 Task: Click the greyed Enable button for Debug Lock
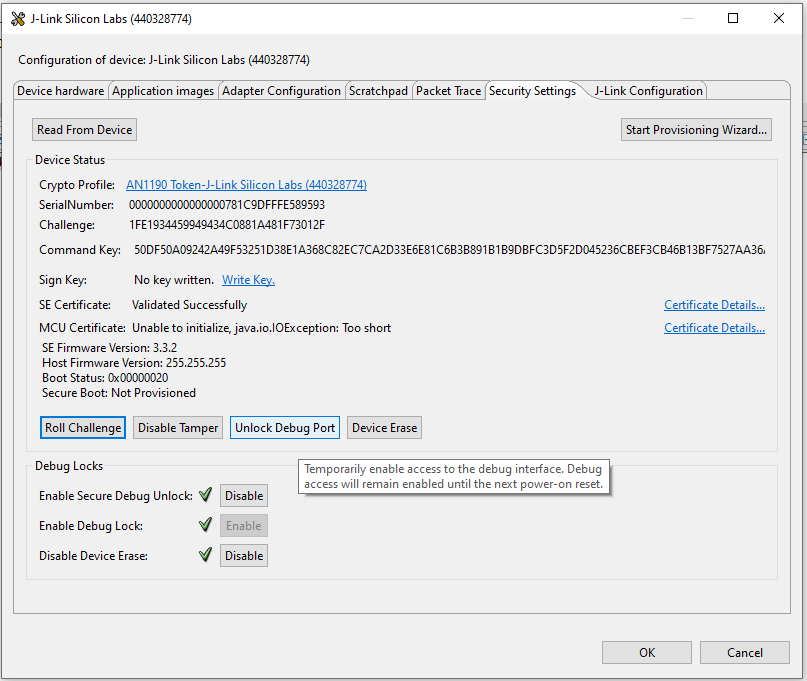click(x=244, y=526)
